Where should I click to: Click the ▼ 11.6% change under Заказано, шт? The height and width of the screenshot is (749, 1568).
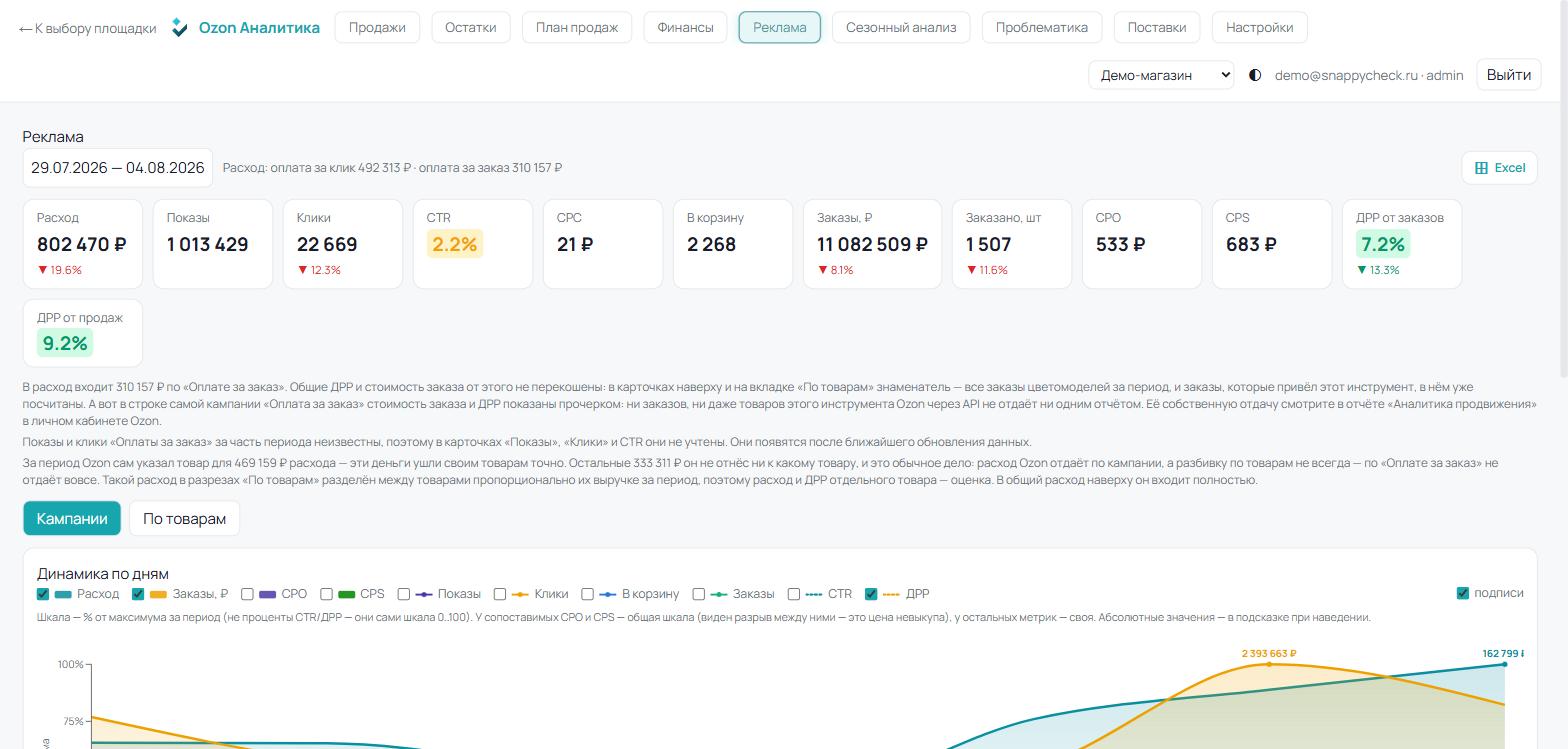point(987,270)
